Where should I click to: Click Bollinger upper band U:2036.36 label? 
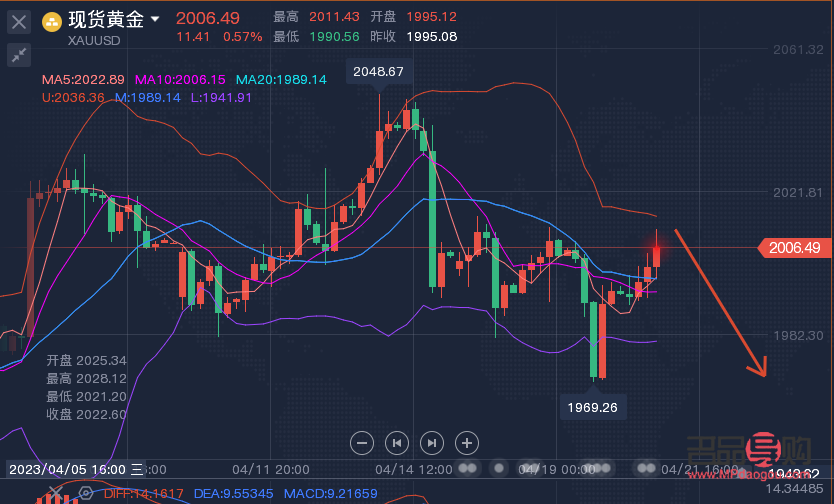click(73, 97)
